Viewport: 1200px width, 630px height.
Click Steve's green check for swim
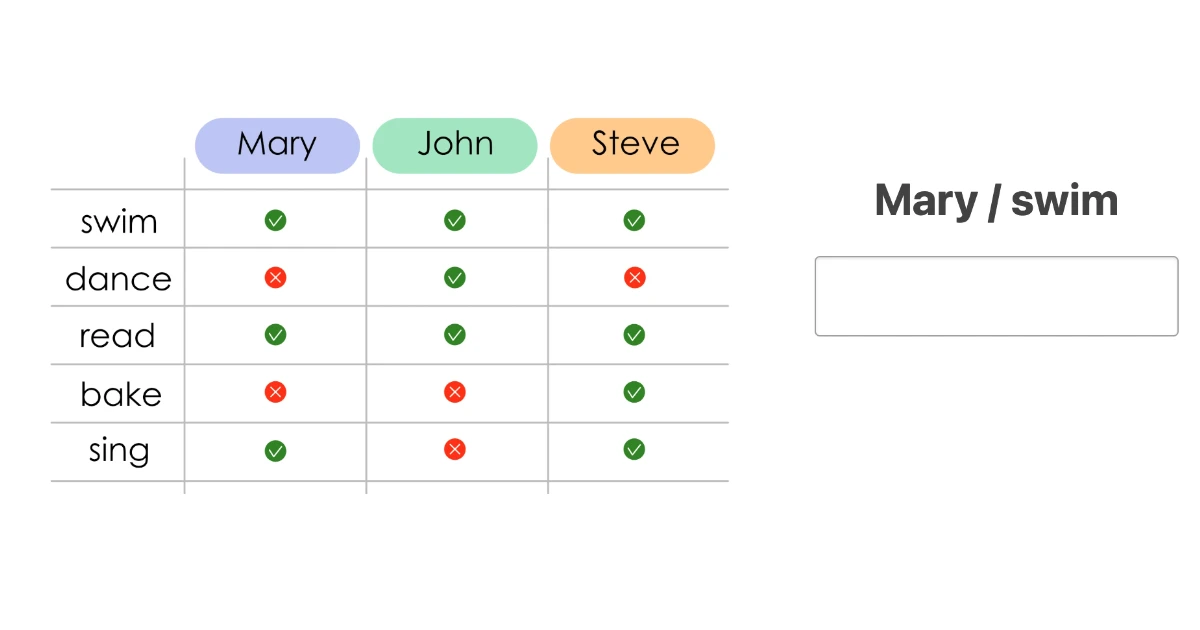coord(634,220)
